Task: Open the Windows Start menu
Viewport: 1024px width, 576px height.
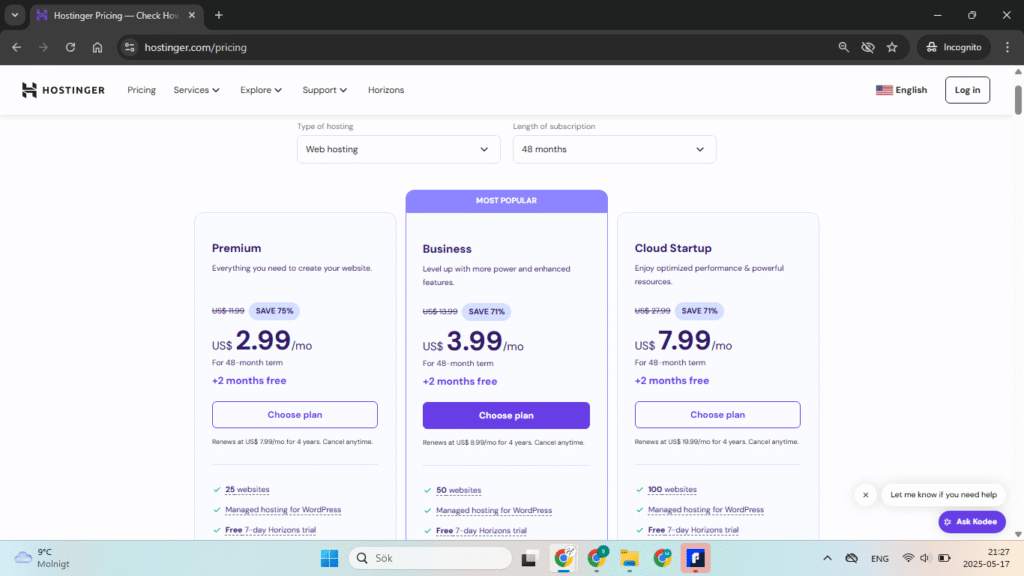Action: tap(329, 558)
